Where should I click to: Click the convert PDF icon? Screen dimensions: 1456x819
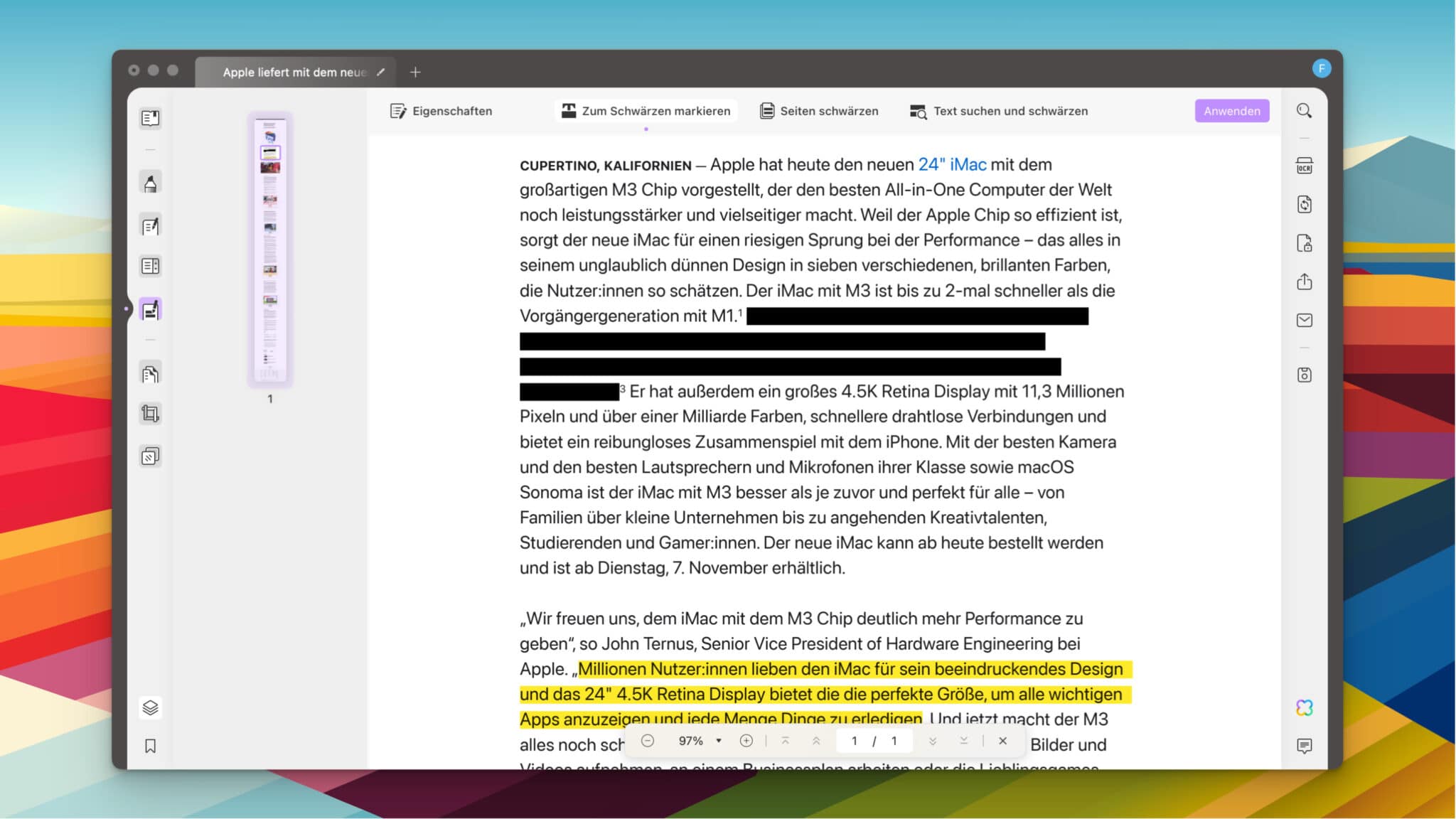pyautogui.click(x=1304, y=205)
